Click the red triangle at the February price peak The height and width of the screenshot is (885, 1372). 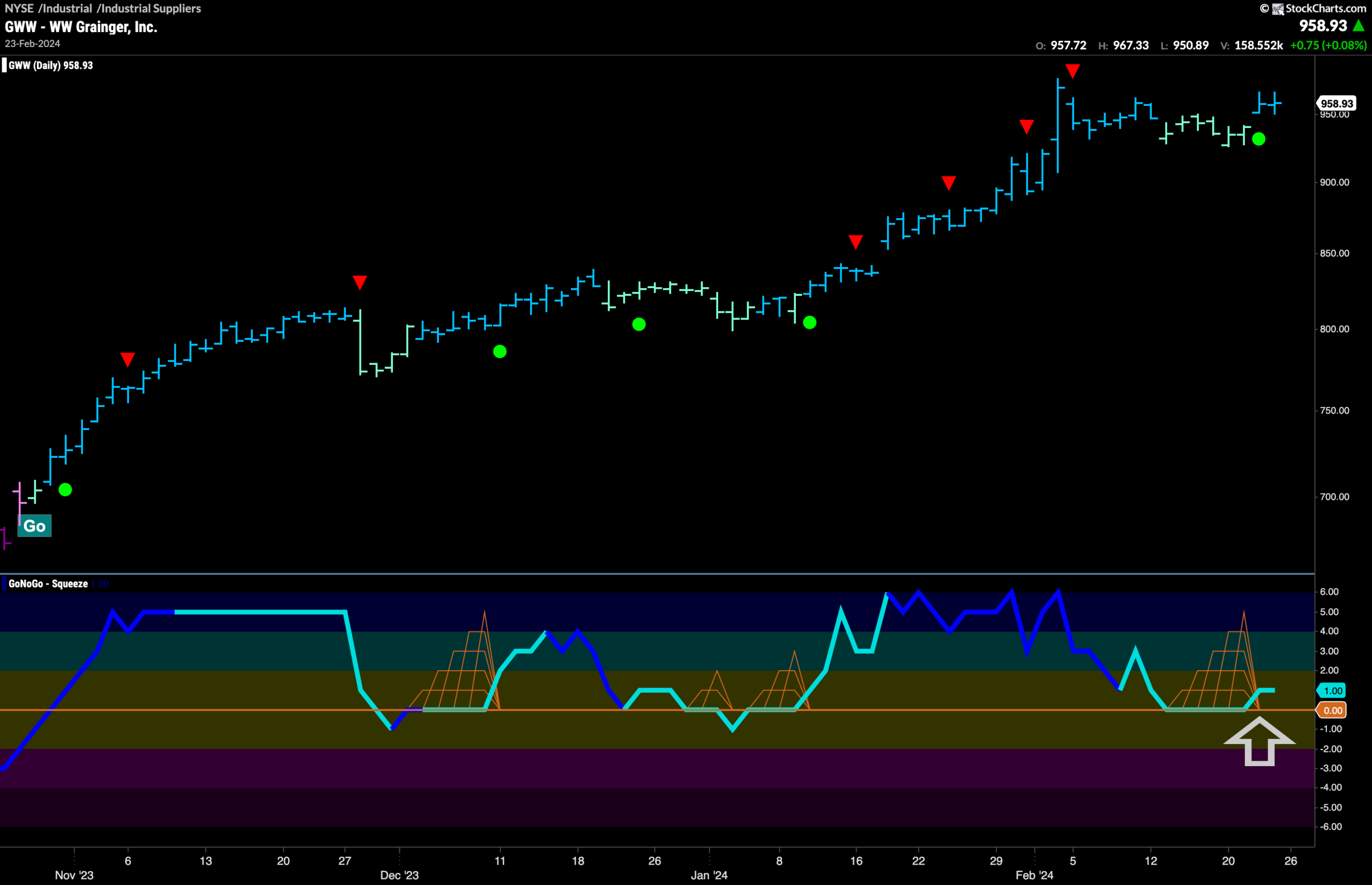click(x=1072, y=71)
